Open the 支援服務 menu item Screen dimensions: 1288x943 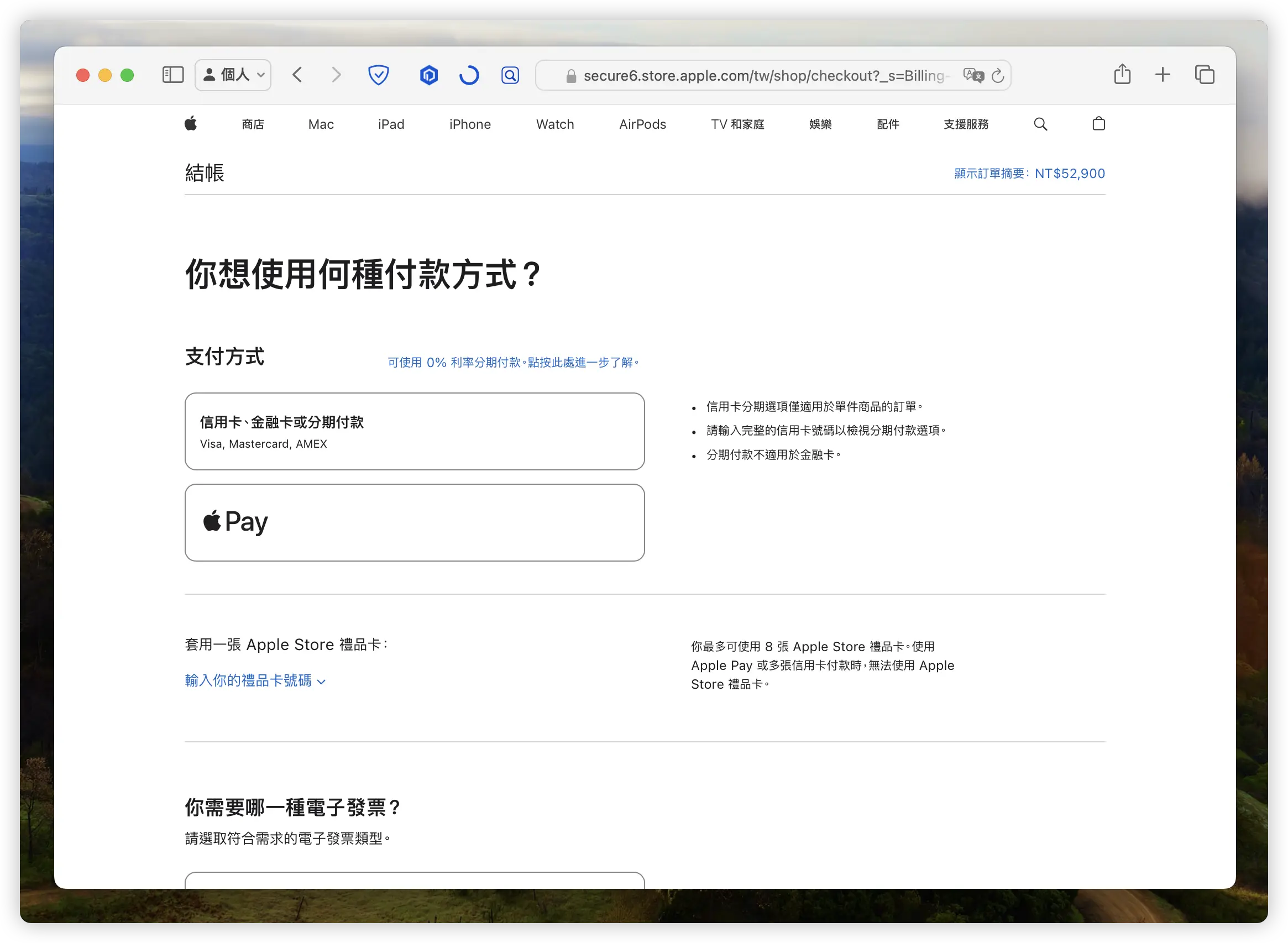965,124
